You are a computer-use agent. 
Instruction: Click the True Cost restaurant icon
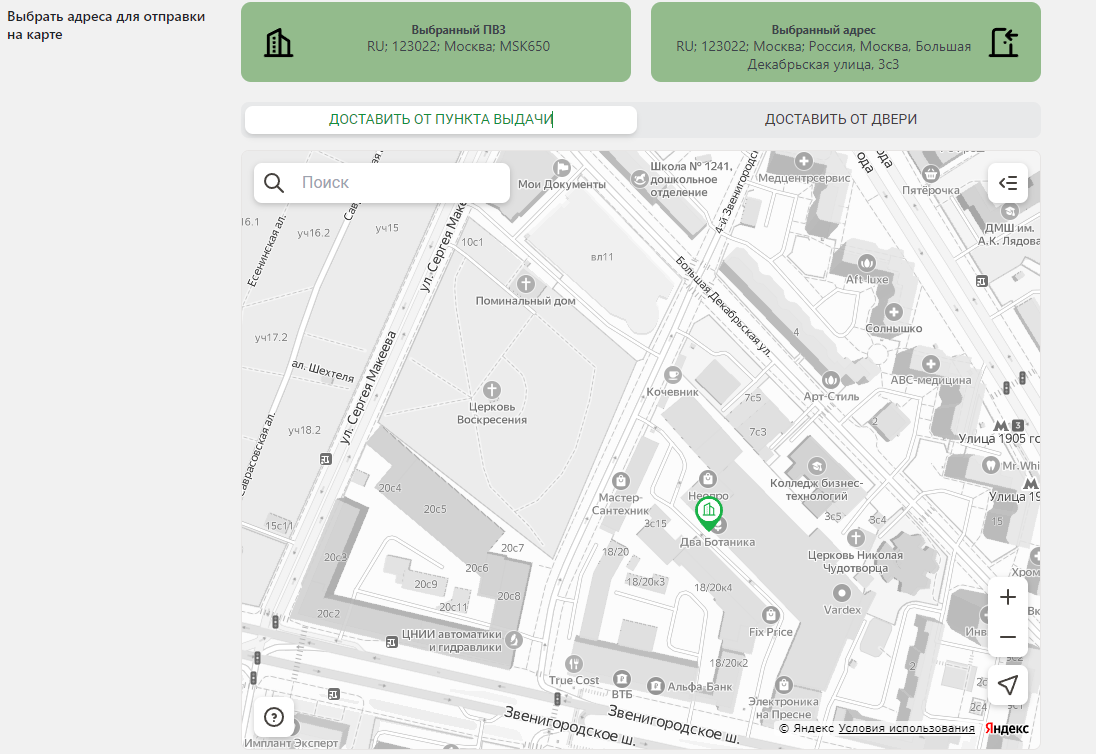[574, 664]
